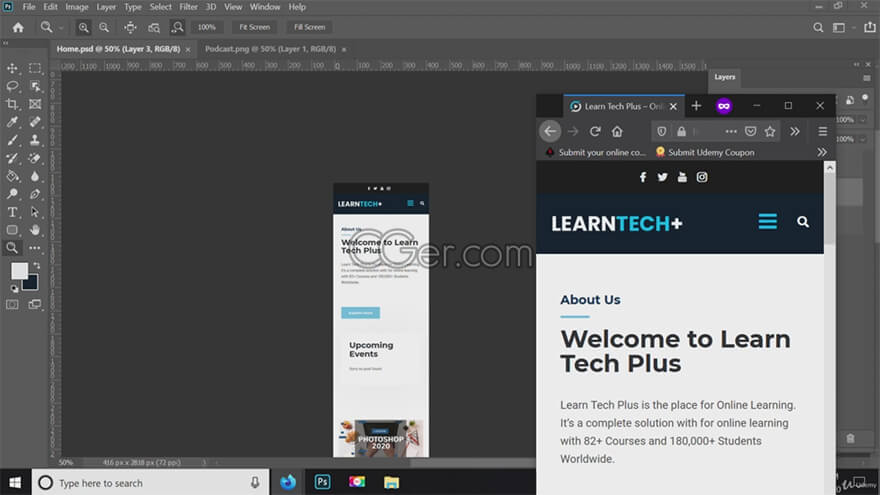Choose Zoom Out mode in options bar

[104, 27]
